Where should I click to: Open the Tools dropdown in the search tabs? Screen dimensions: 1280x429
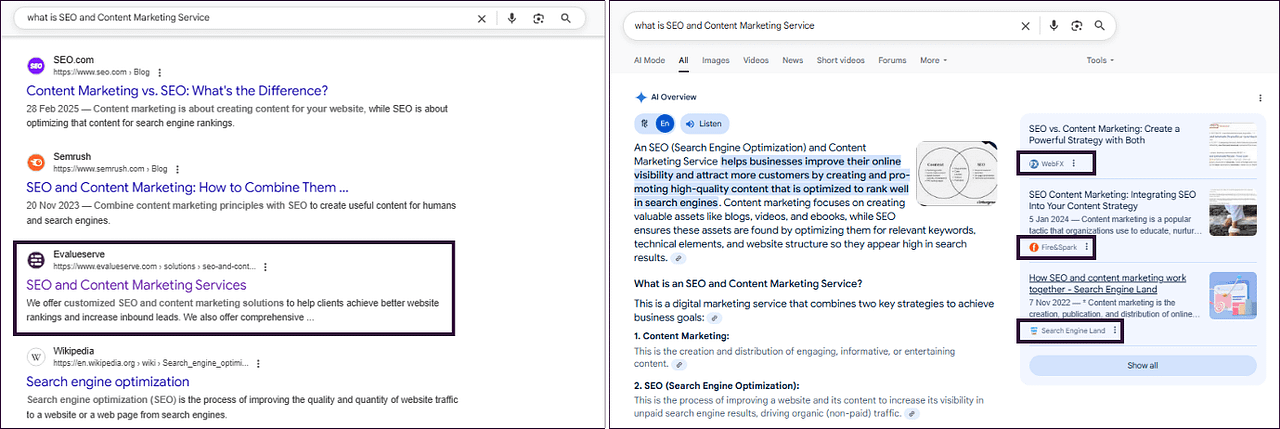pos(1100,60)
